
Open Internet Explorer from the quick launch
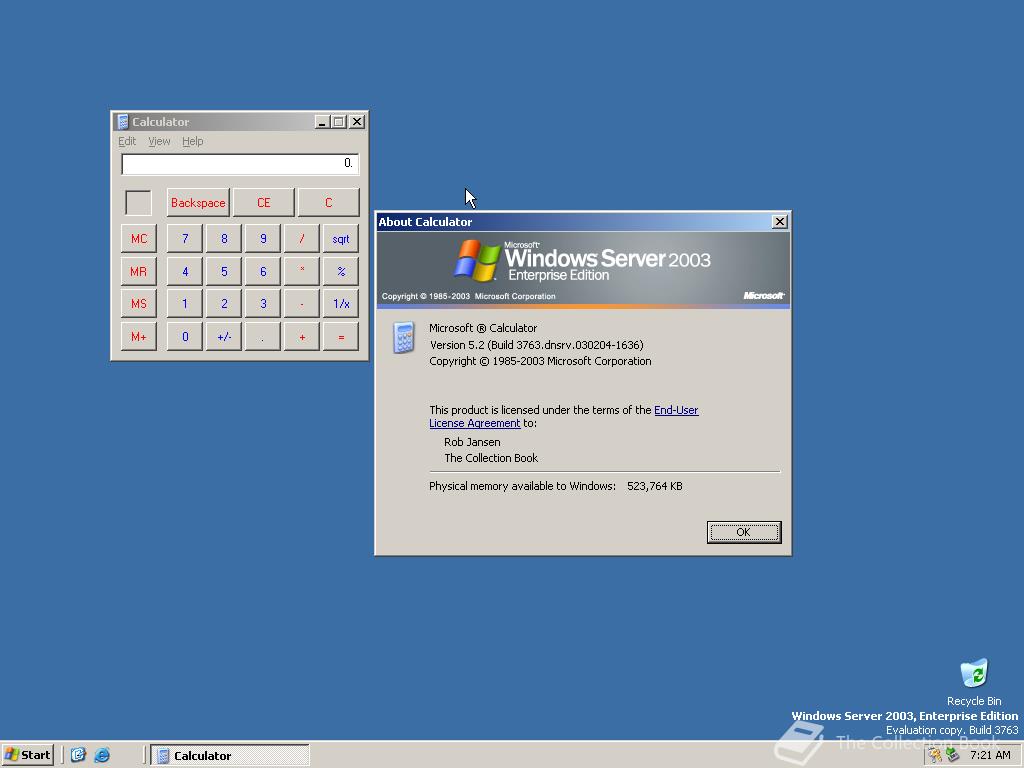tap(102, 755)
